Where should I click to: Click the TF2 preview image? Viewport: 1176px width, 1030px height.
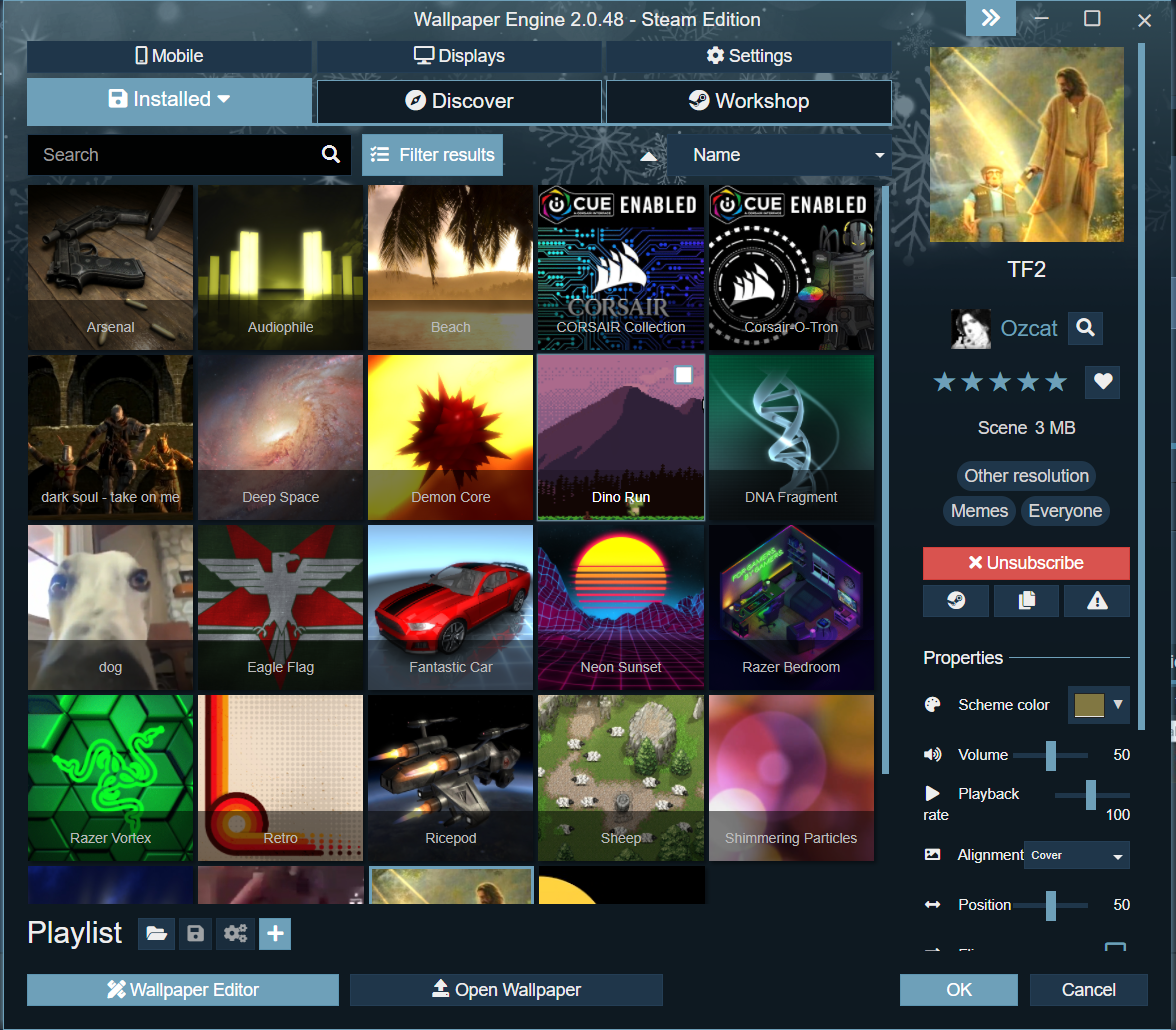[x=1027, y=145]
